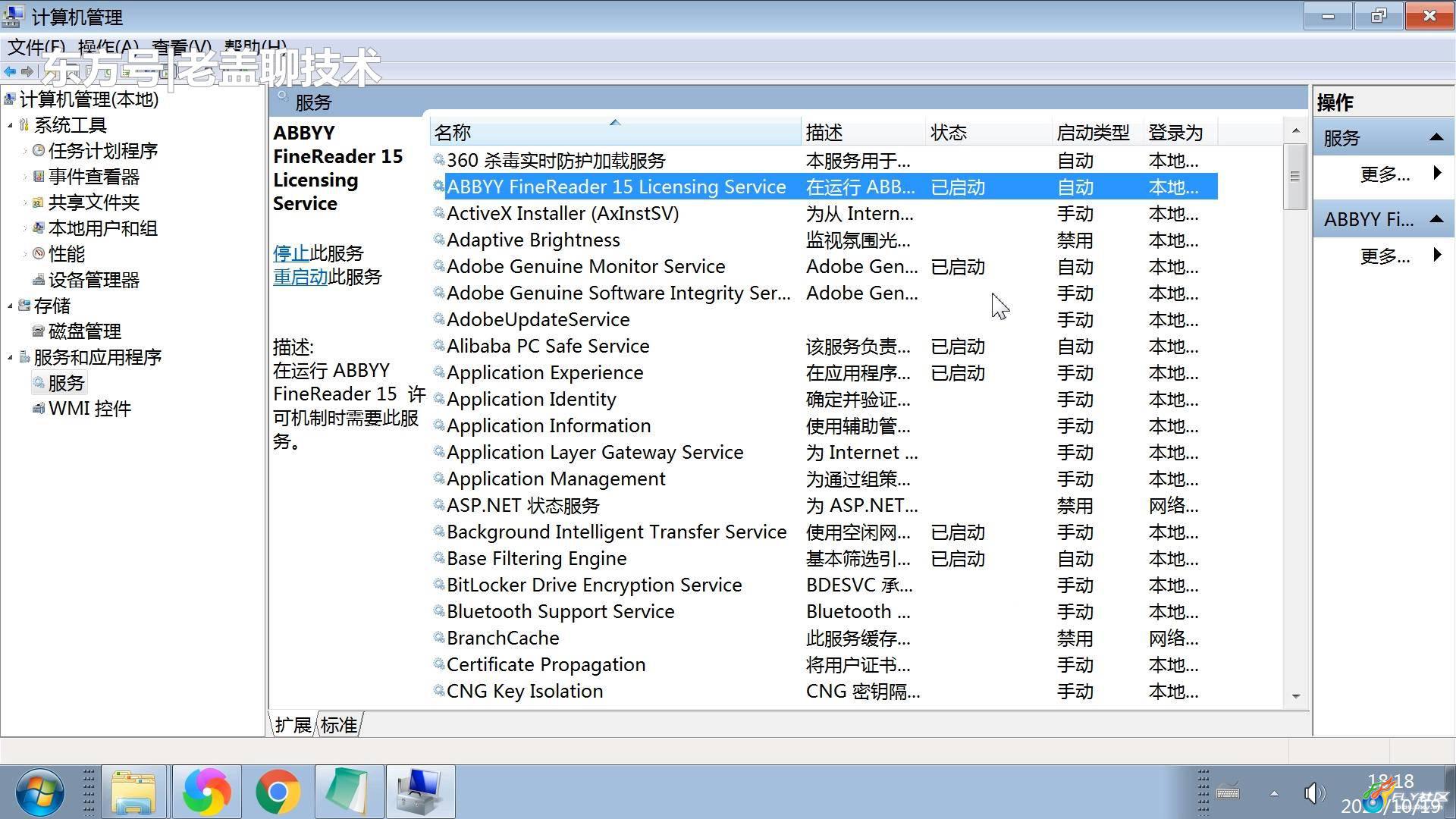Select the Local Users and Groups icon
Image resolution: width=1456 pixels, height=819 pixels.
[39, 228]
